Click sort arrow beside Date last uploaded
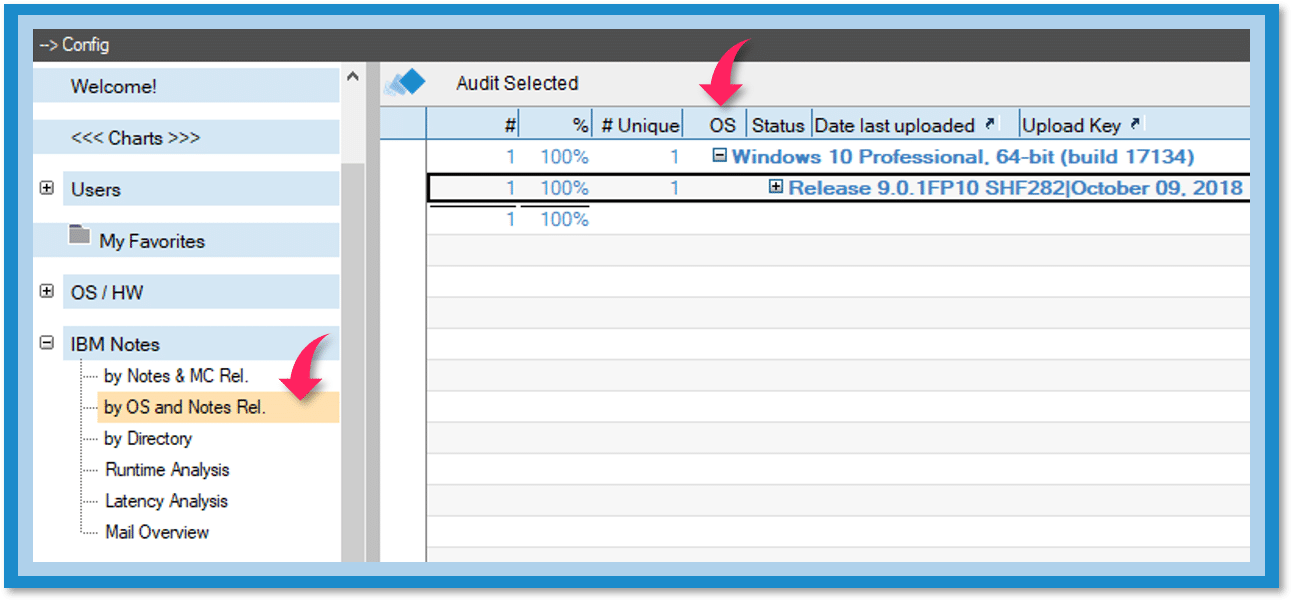This screenshot has height=601, width=1292. (989, 124)
